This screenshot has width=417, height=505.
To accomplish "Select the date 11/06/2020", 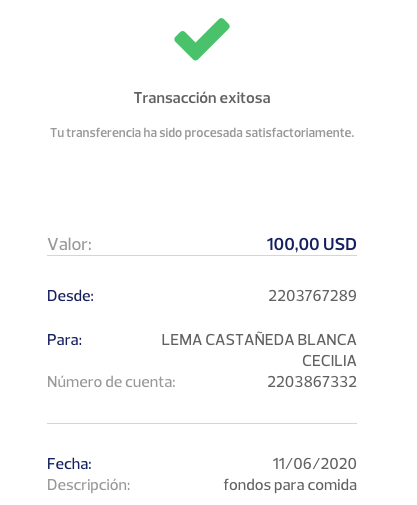I will [x=315, y=464].
